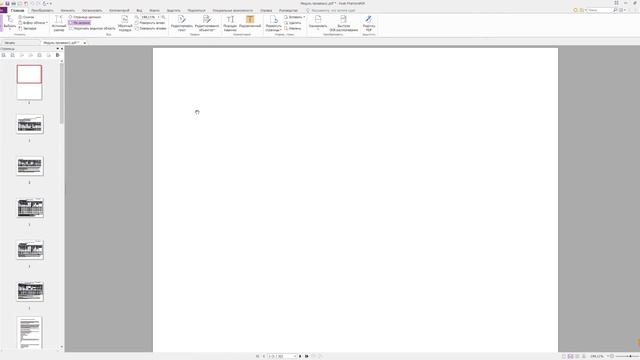
Task: Click the Извлечь pages button
Action: 293,29
